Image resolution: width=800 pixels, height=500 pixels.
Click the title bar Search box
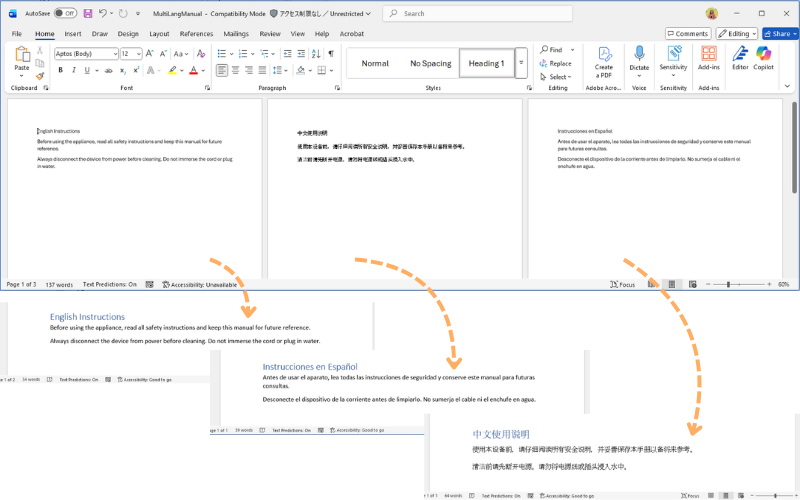[478, 14]
